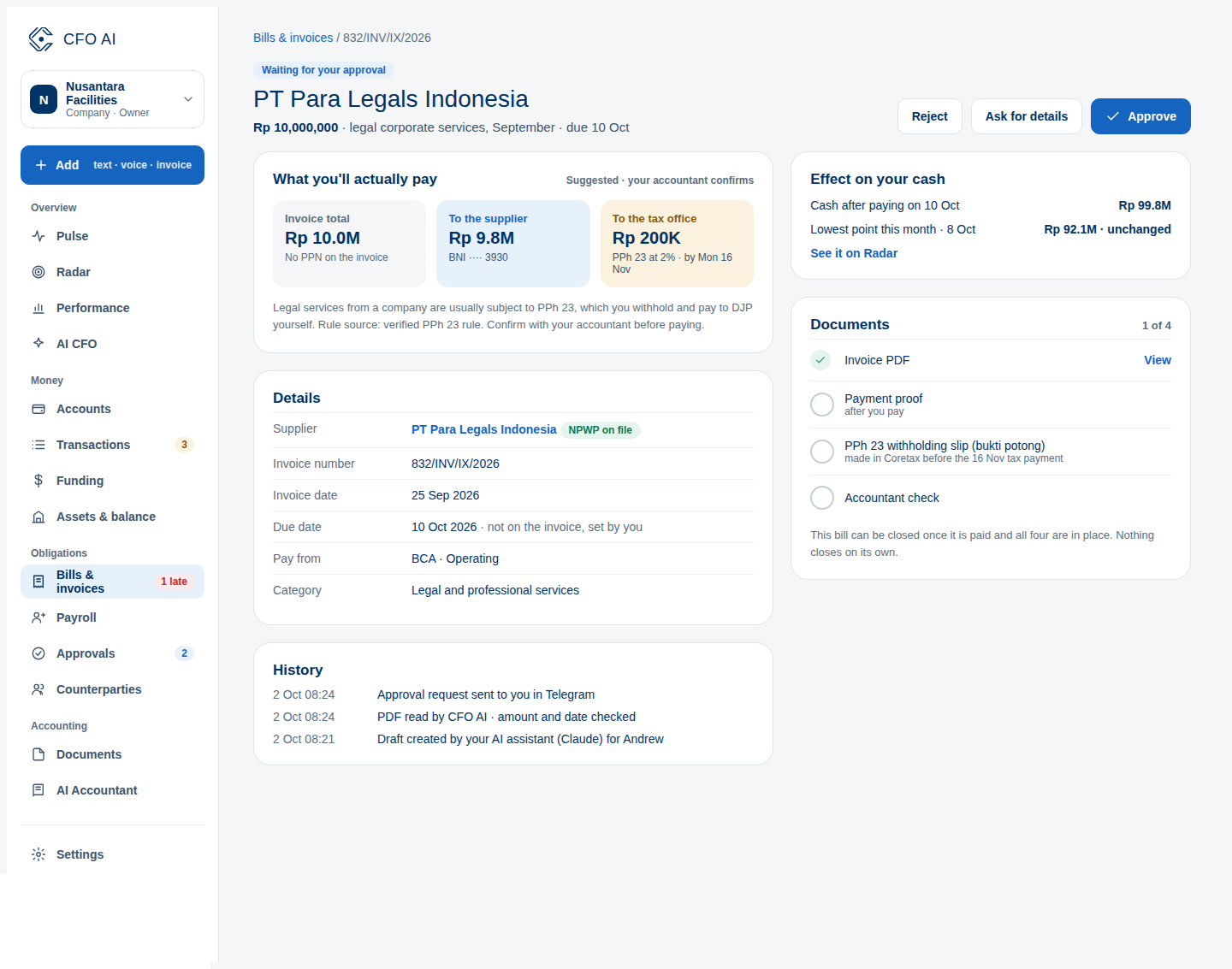Click the NPWP on file badge
1232x969 pixels.
coord(600,430)
